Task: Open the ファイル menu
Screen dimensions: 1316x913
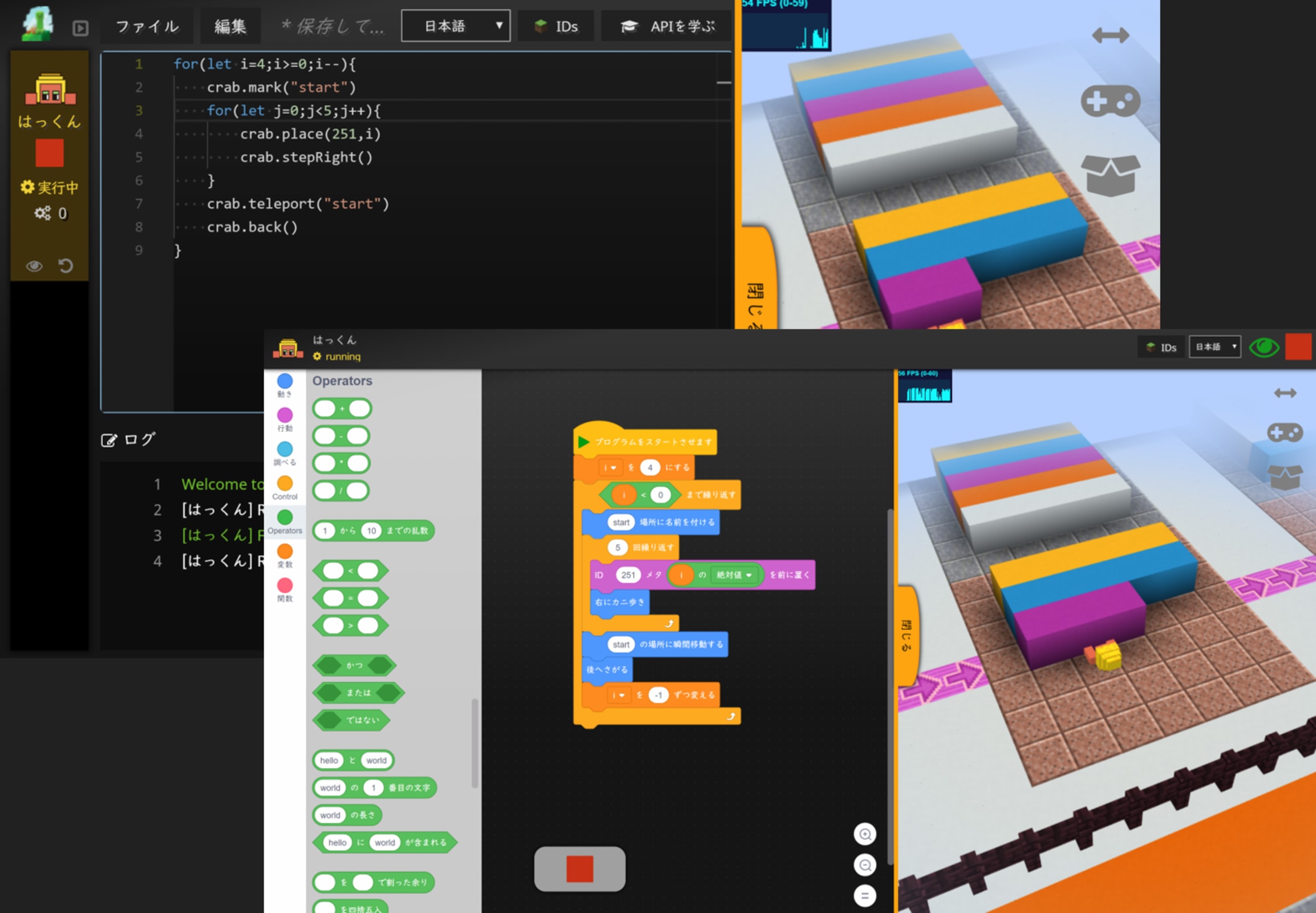Action: tap(147, 26)
